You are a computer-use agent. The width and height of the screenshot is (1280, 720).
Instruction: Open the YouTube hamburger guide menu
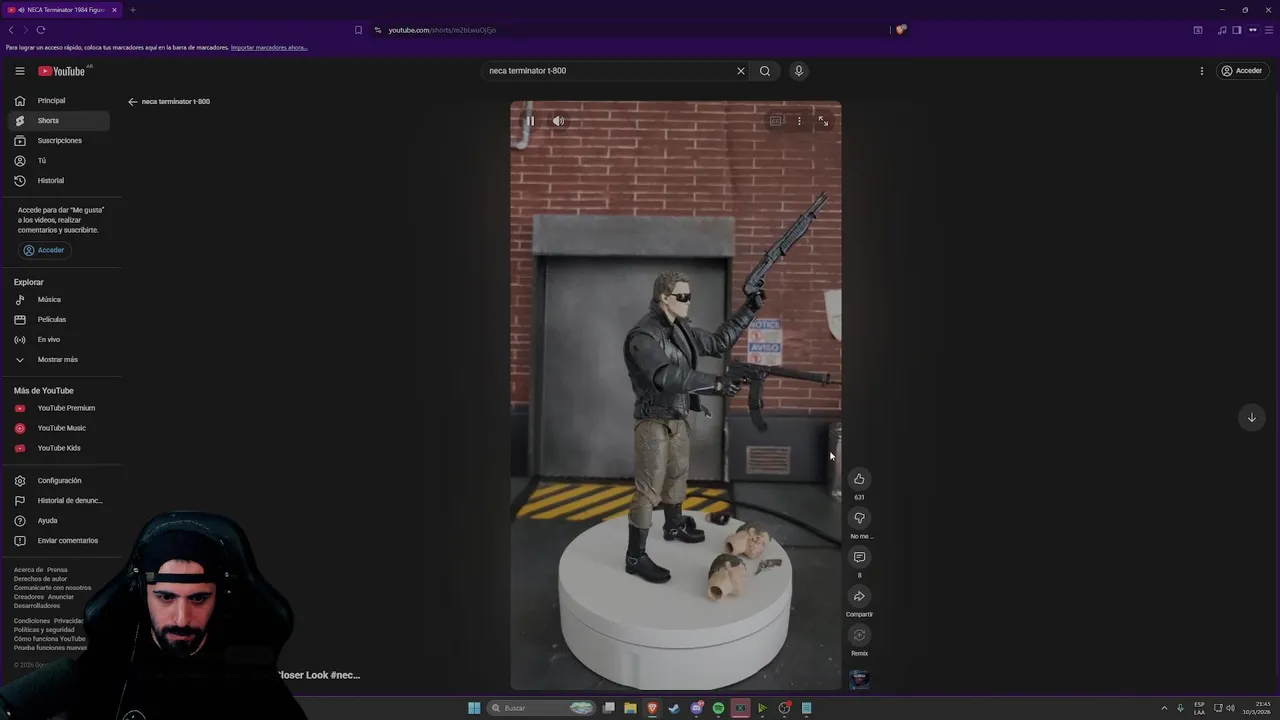pos(19,71)
